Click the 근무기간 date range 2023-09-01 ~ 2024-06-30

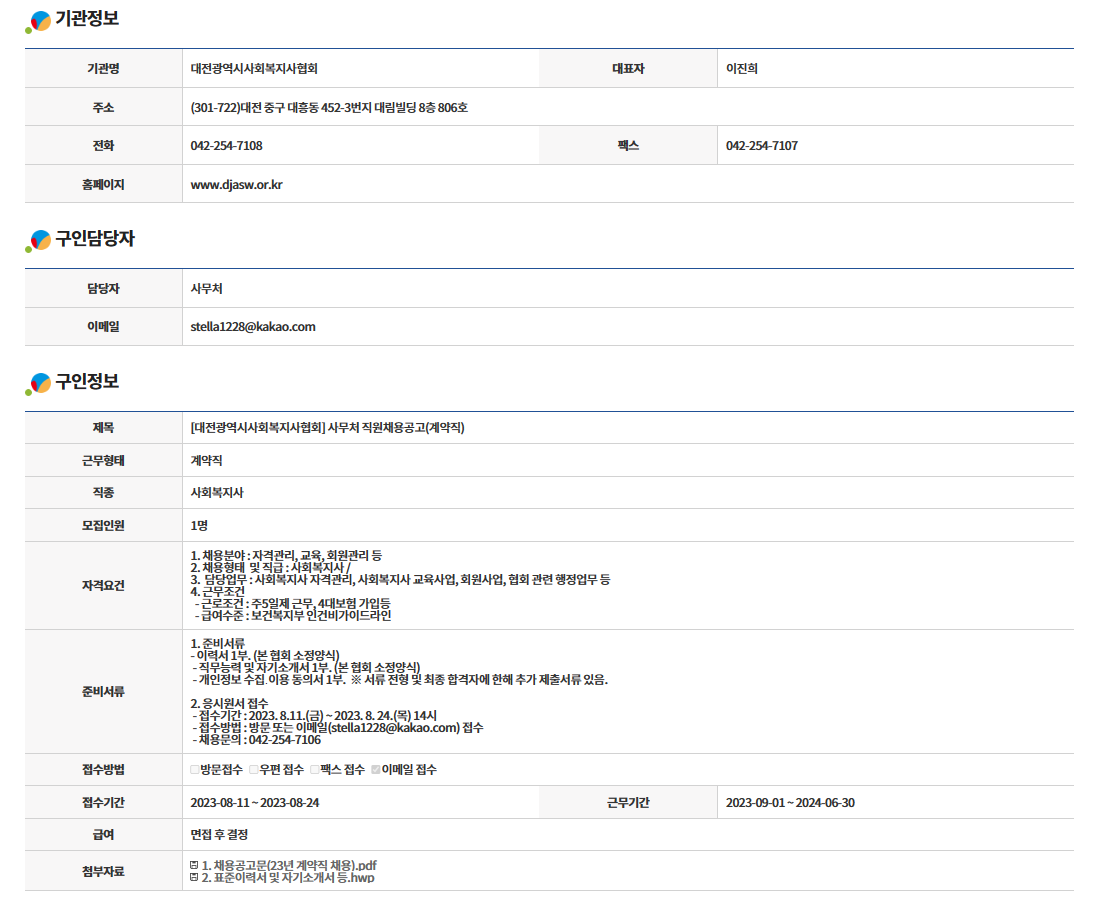pyautogui.click(x=790, y=803)
